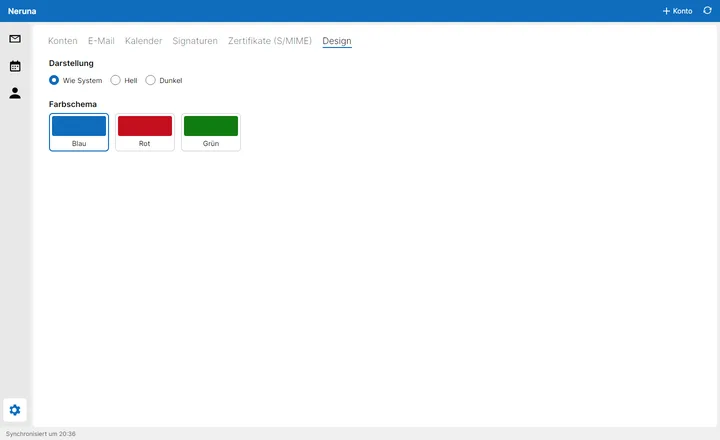Click the Darstellung section heading
The height and width of the screenshot is (440, 720).
pyautogui.click(x=71, y=63)
